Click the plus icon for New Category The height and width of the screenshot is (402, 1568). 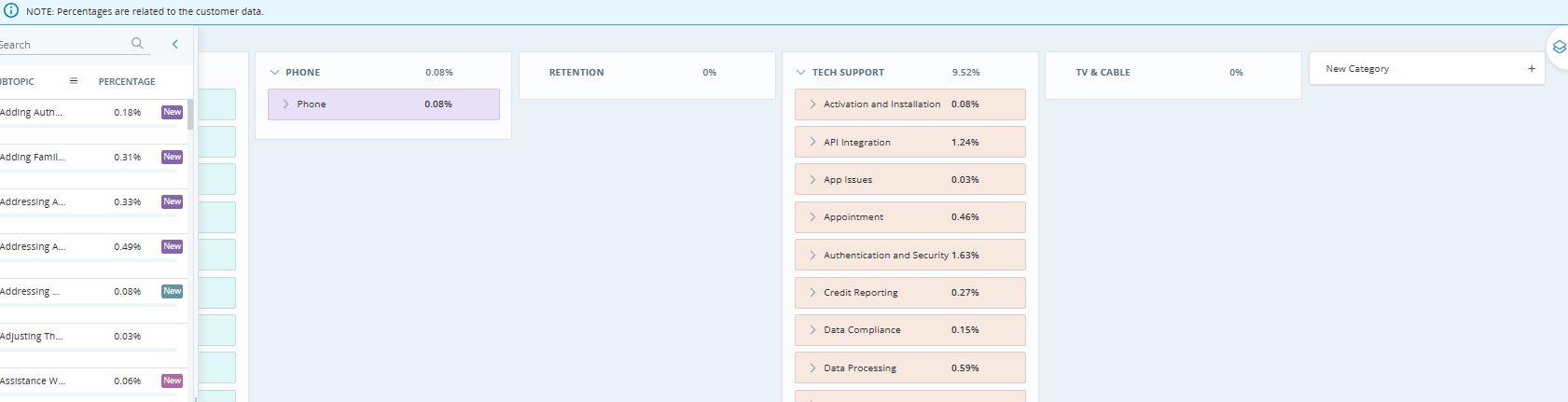pos(1531,69)
